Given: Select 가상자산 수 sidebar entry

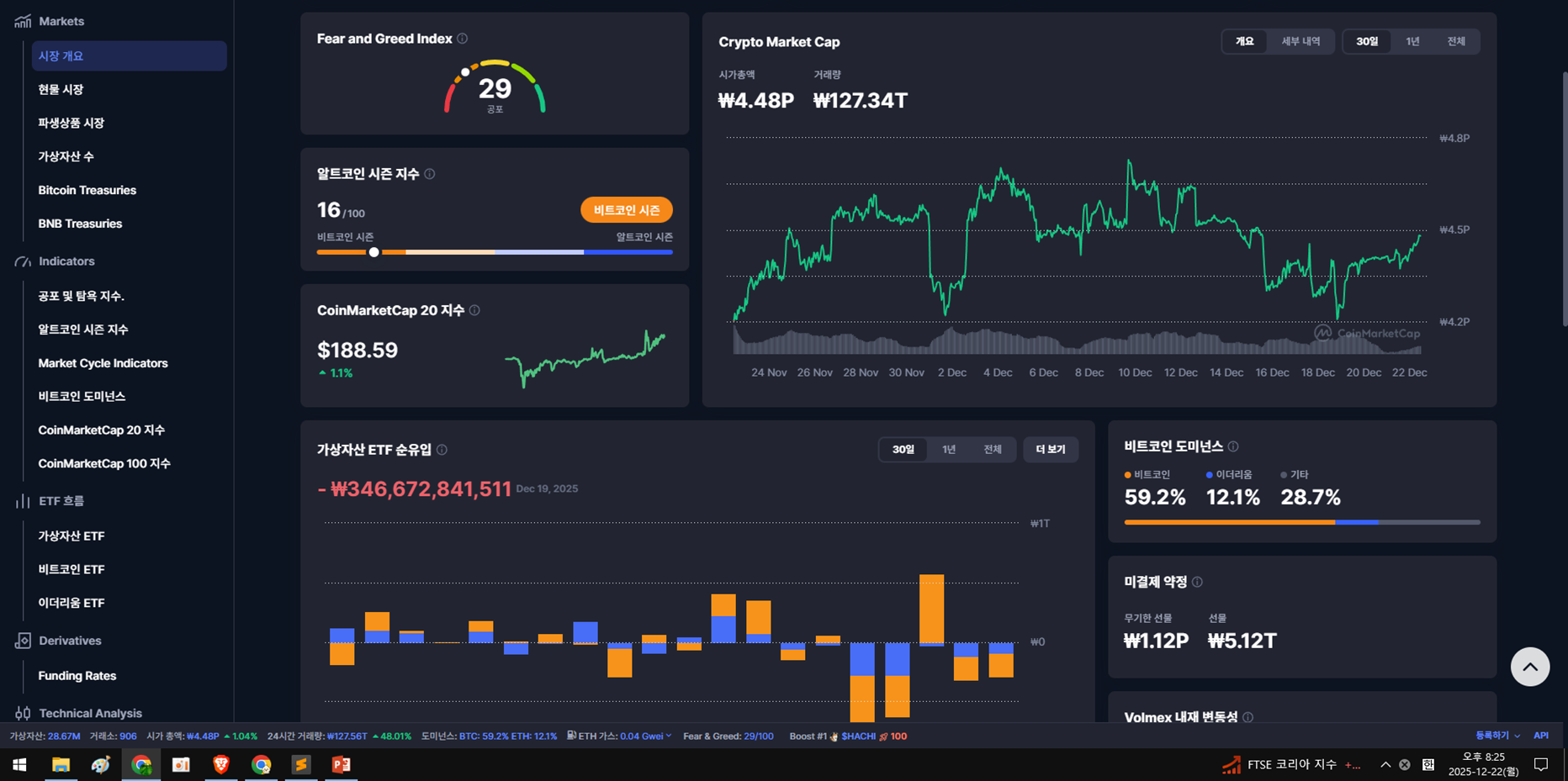Looking at the screenshot, I should point(66,156).
